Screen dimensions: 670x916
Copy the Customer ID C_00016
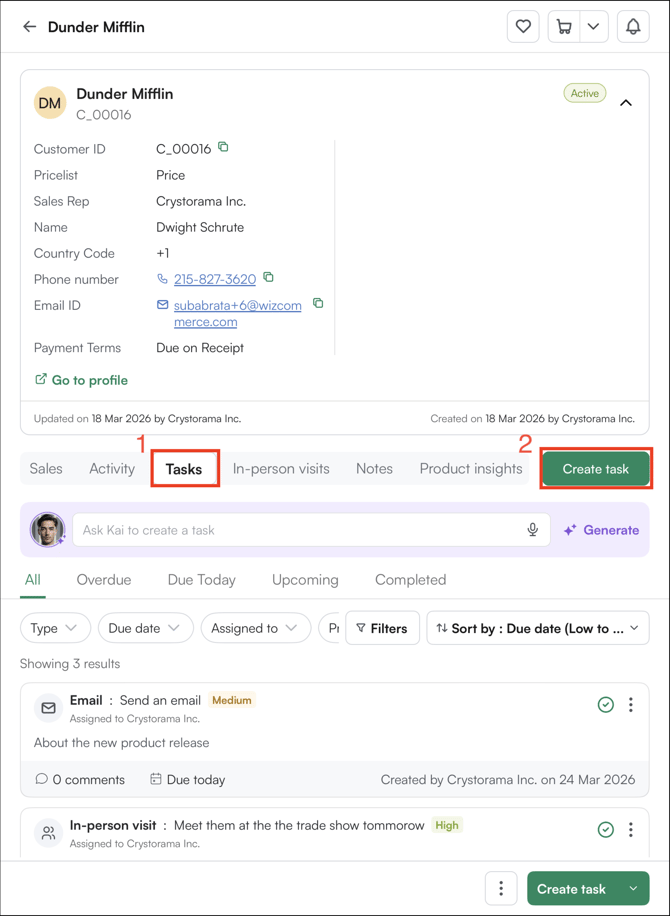point(223,147)
